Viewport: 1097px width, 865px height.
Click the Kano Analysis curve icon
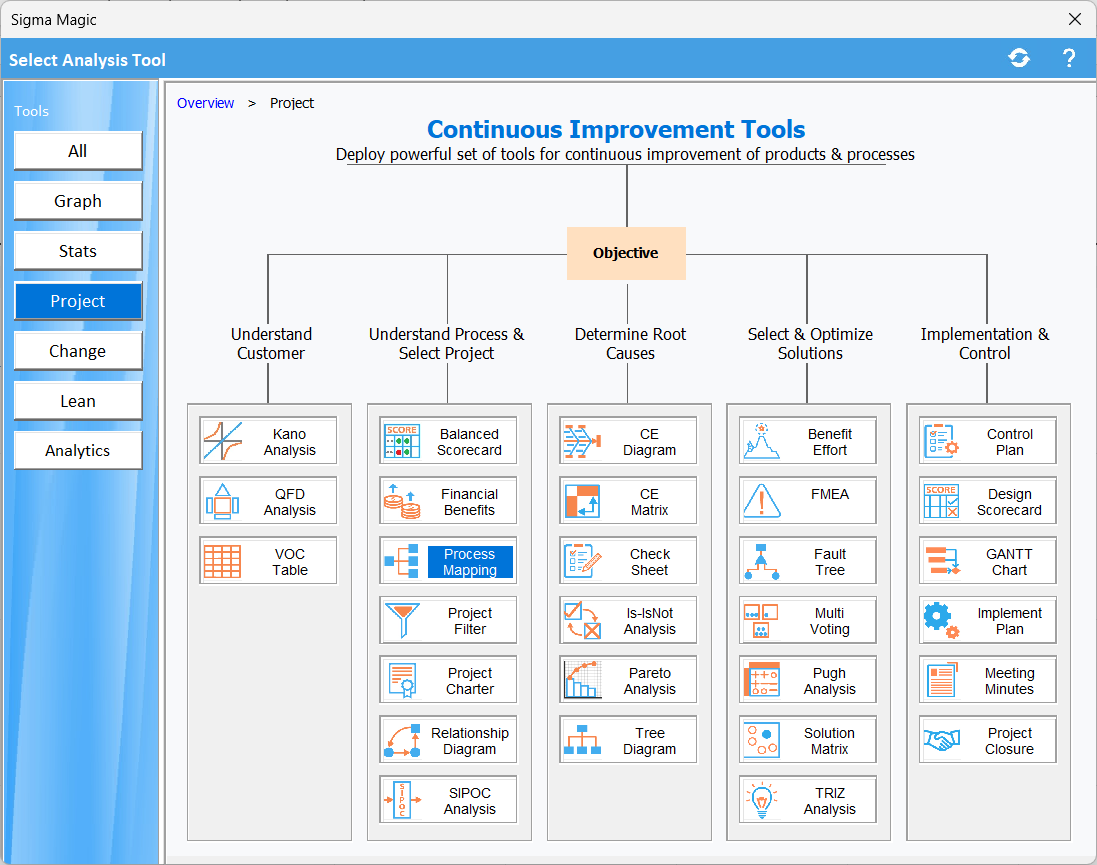(x=223, y=441)
